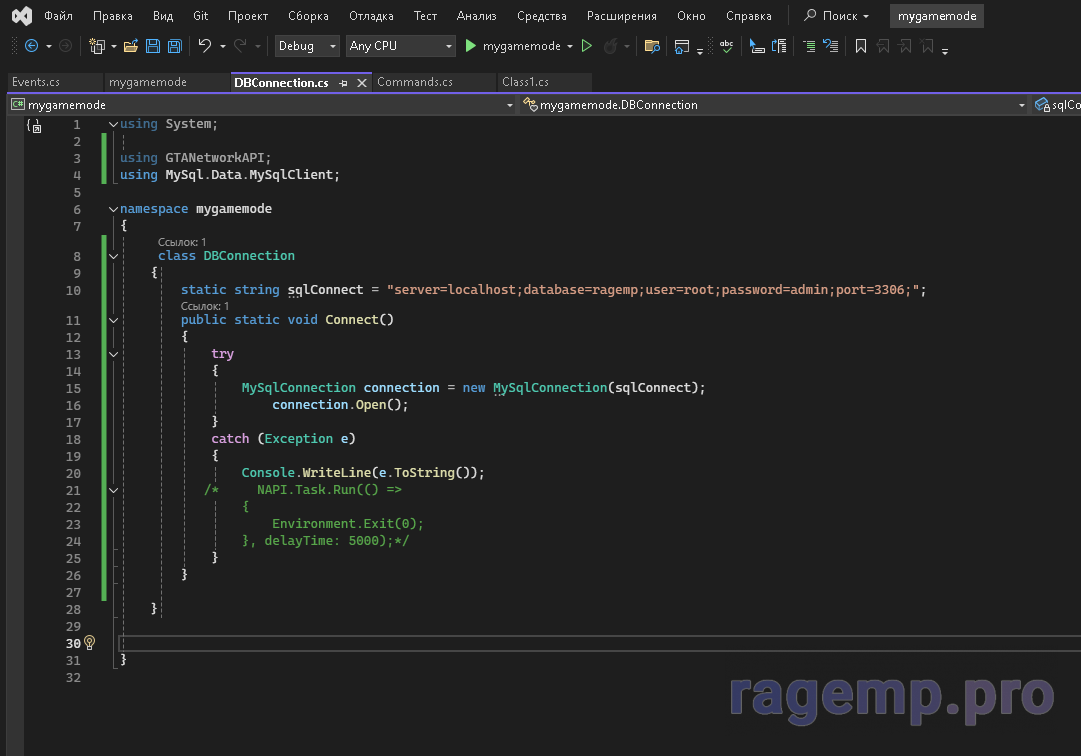Collapse the namespace mygamemode block
The width and height of the screenshot is (1081, 756).
113,209
